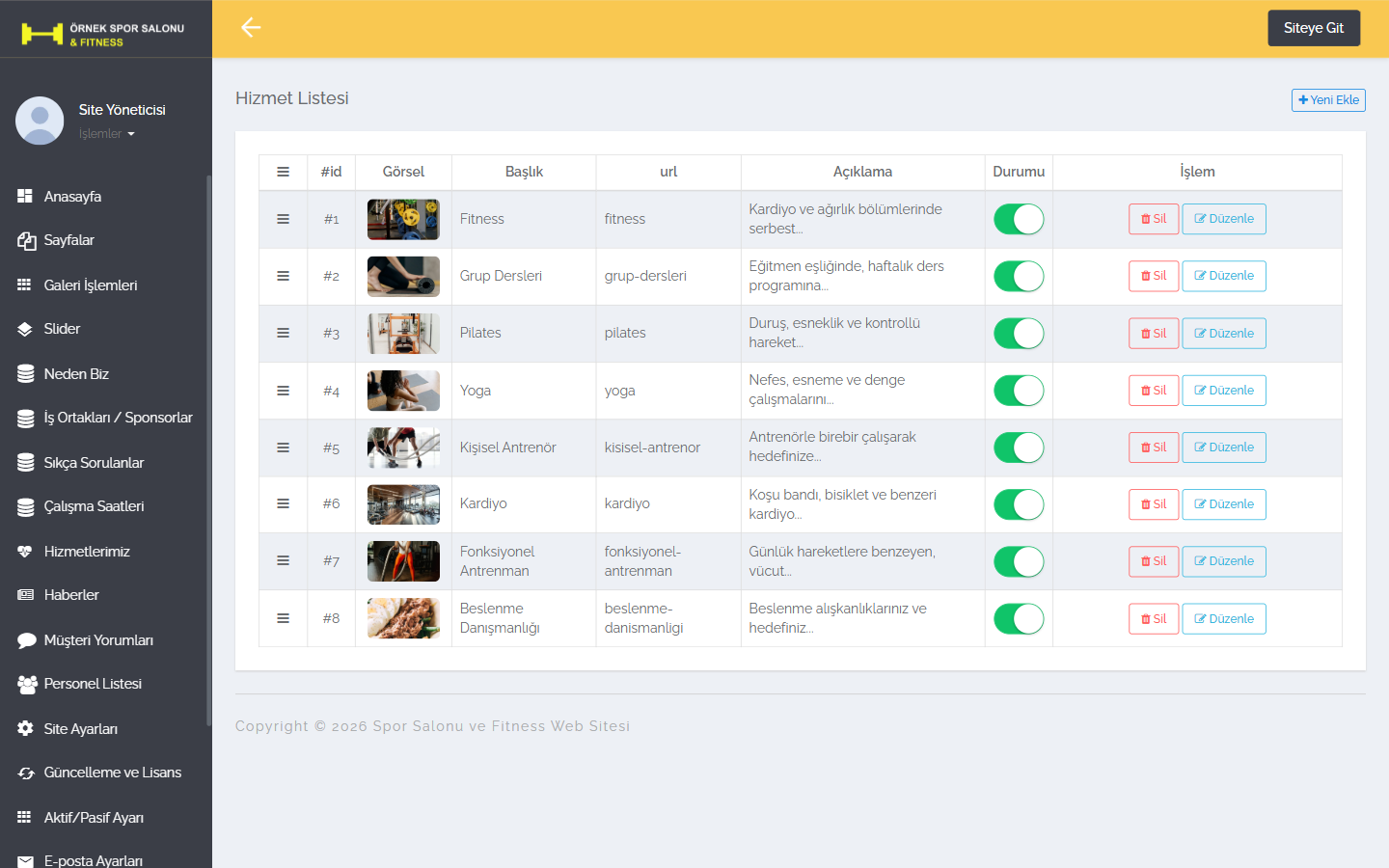Click the sidebar vertical scrollbar
The width and height of the screenshot is (1389, 868).
coord(208,450)
